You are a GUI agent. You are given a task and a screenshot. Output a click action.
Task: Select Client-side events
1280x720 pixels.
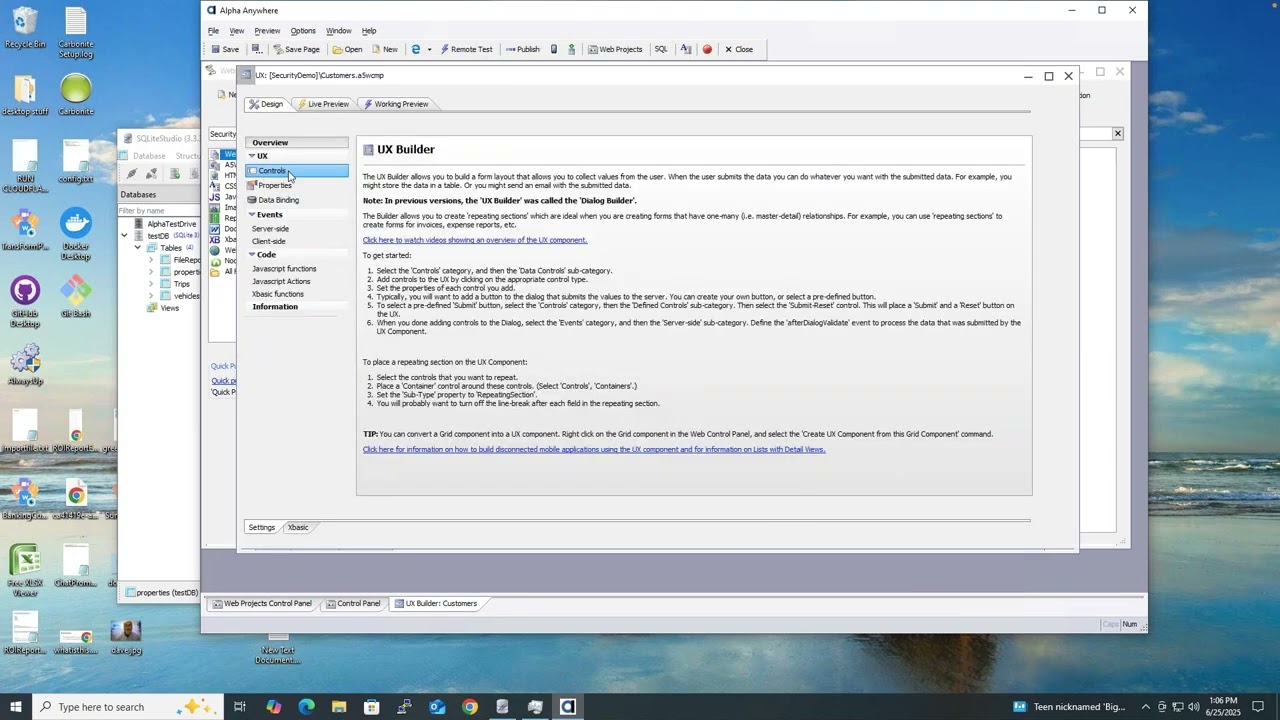point(269,241)
